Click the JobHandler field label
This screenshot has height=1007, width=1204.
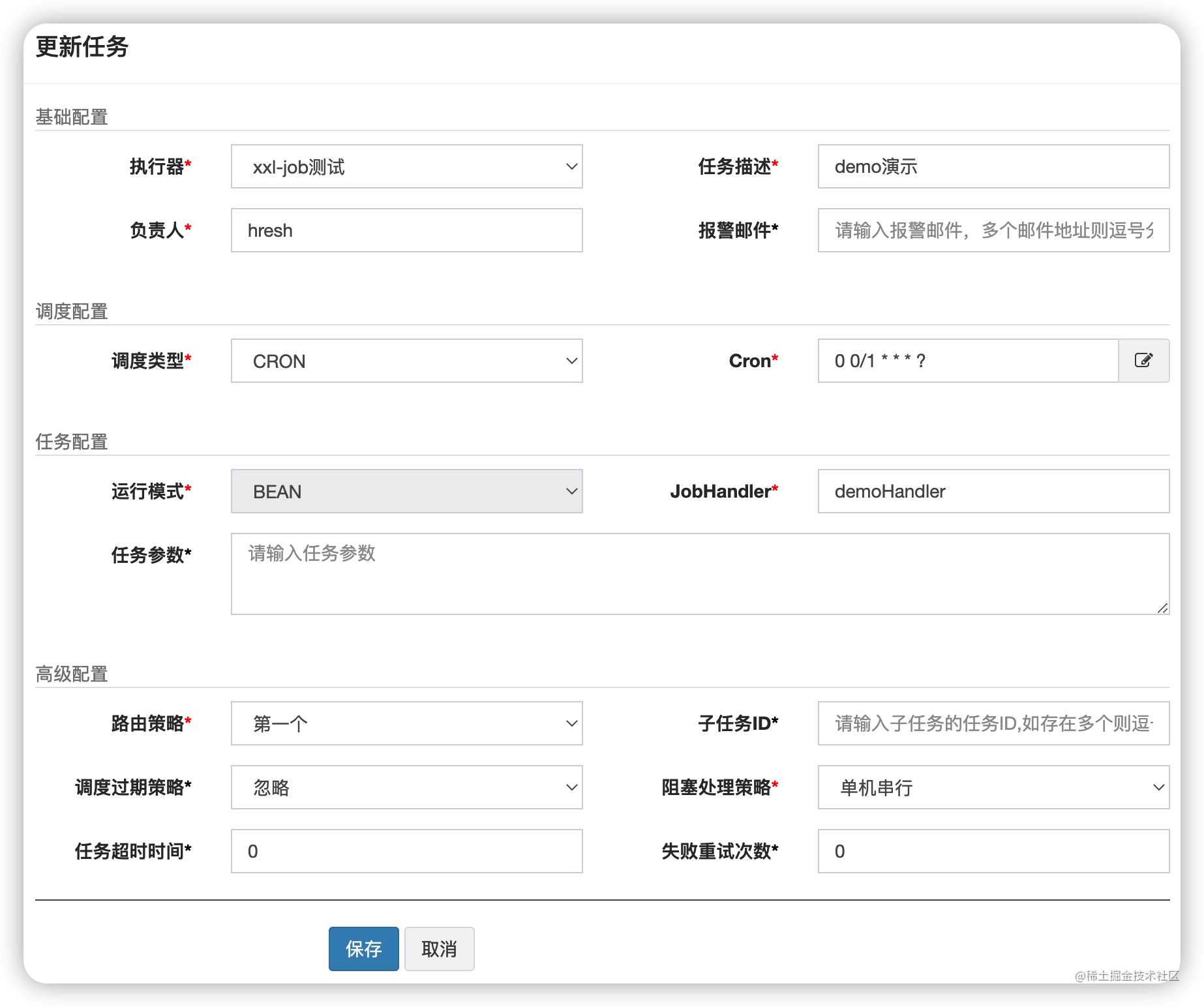pos(724,491)
